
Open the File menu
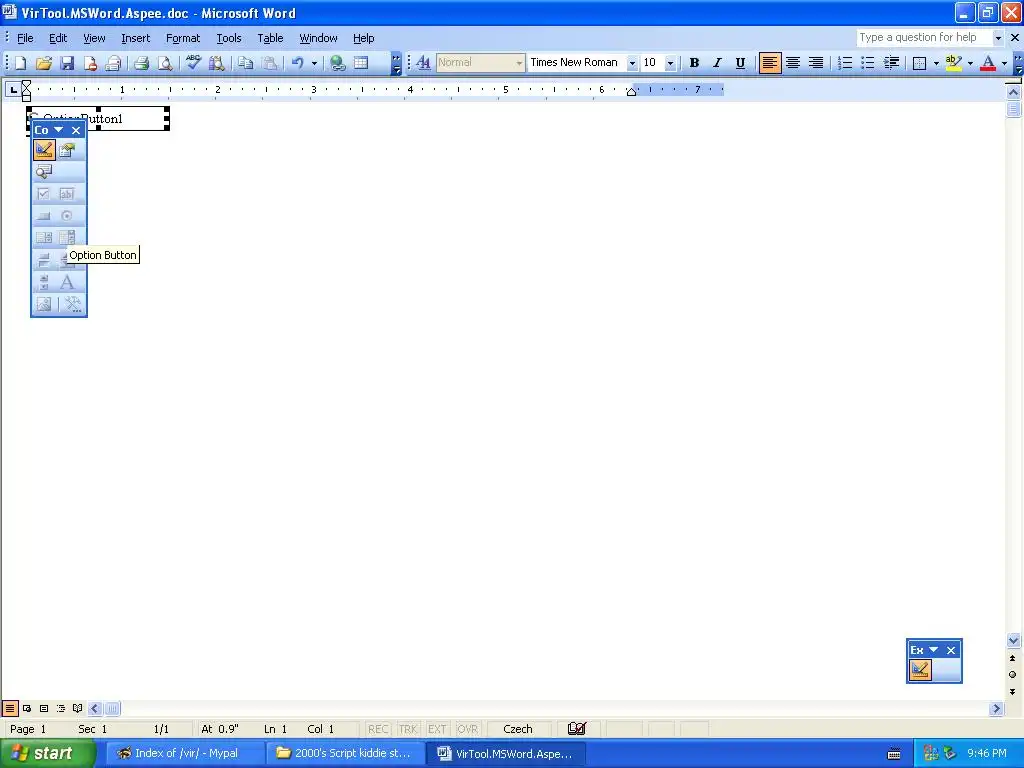(x=25, y=38)
